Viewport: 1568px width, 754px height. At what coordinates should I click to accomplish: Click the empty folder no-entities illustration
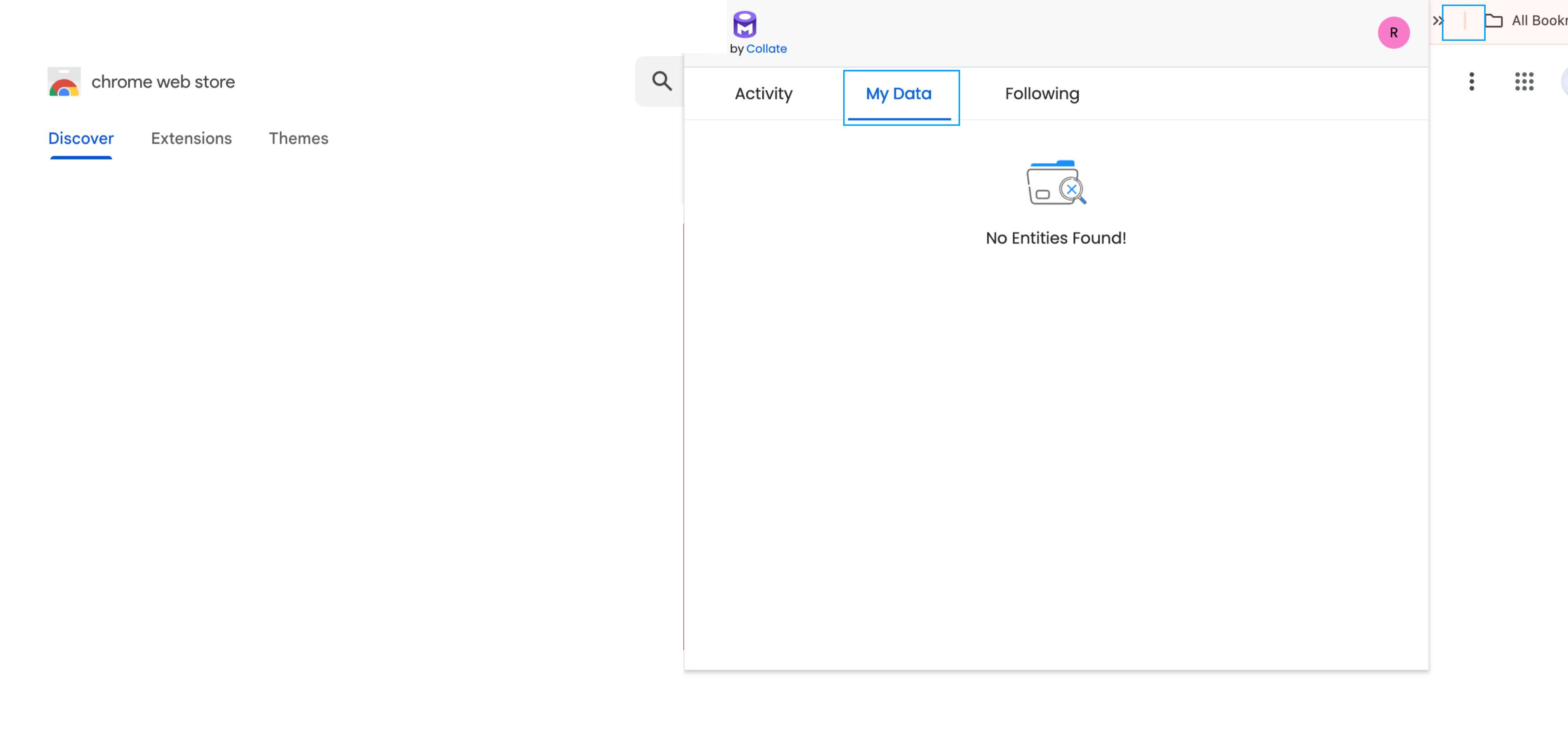1055,182
